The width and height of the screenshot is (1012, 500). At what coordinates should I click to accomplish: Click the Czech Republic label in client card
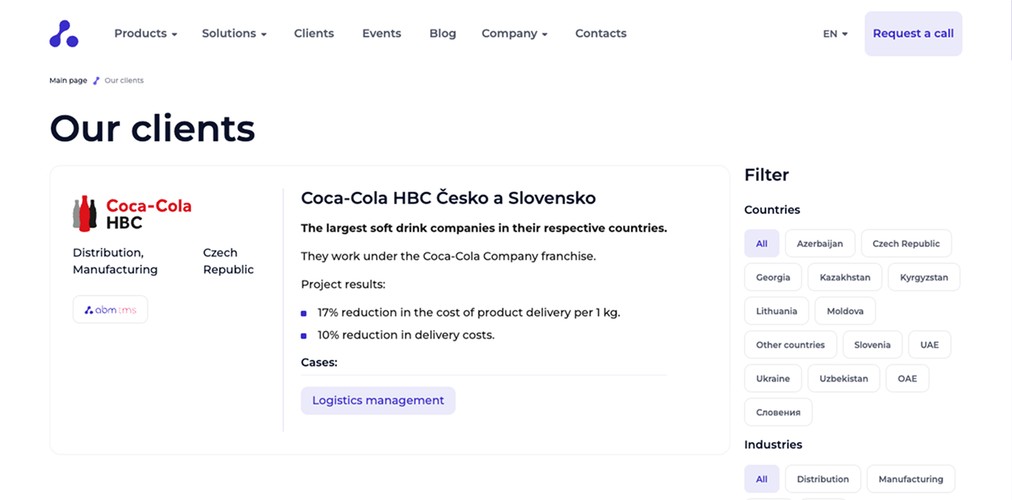[228, 261]
